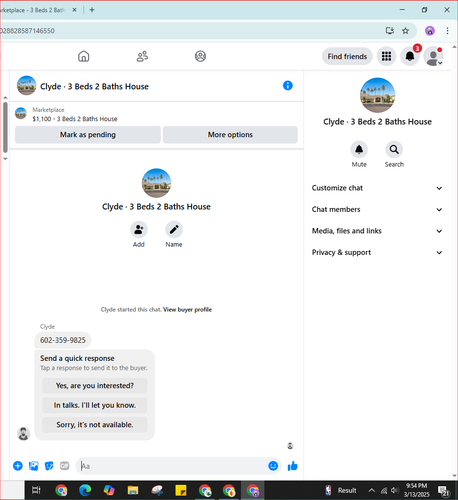Send a thumbs-up like

[x=292, y=466]
